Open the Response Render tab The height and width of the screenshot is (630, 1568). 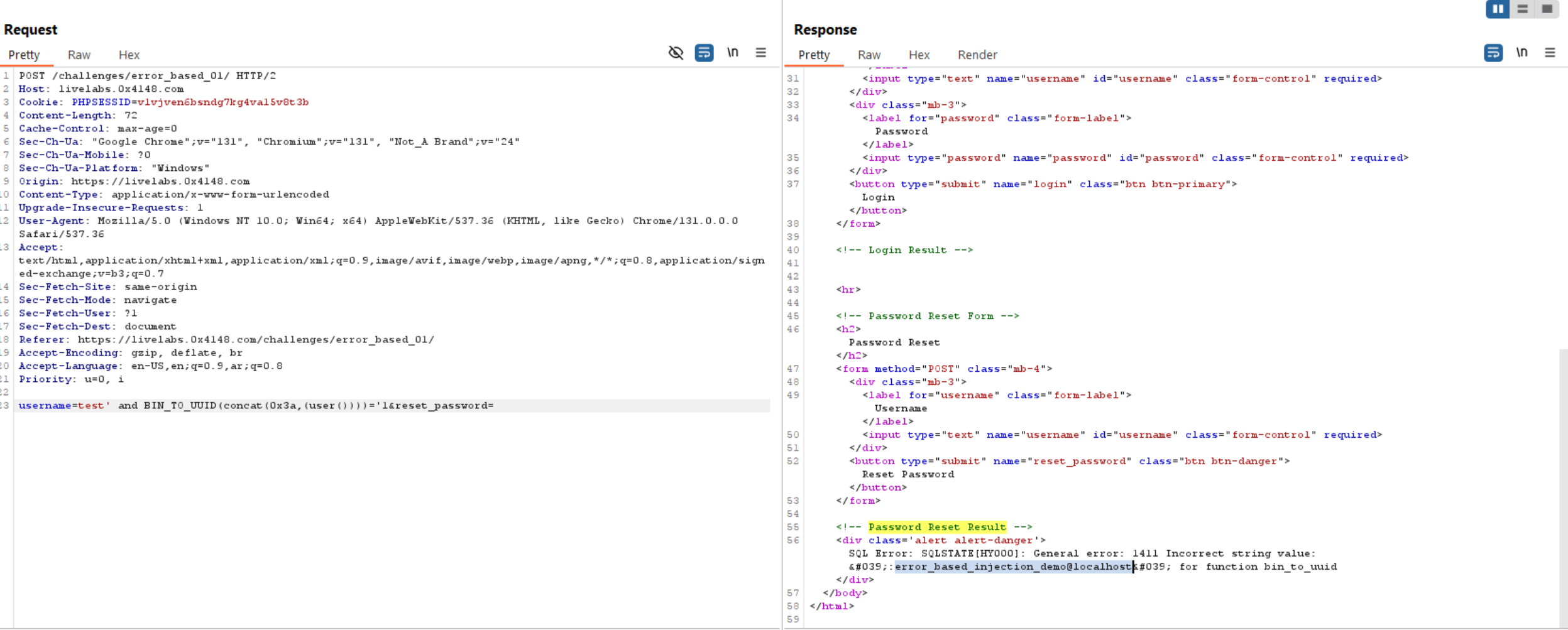pos(977,55)
